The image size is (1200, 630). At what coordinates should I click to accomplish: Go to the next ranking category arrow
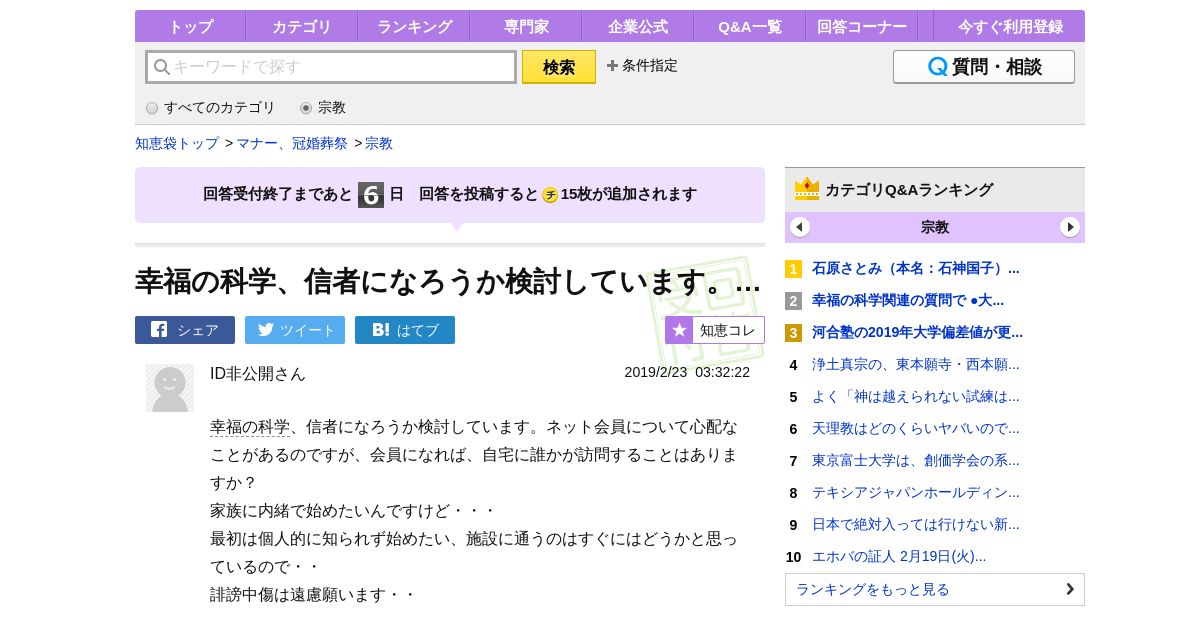pyautogui.click(x=1070, y=227)
